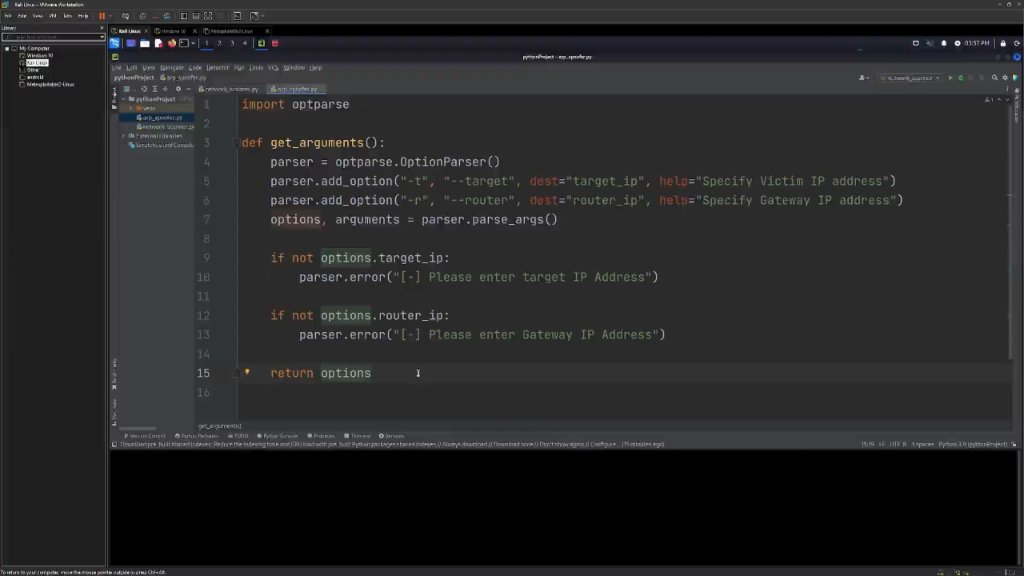Open VMware library search dropdown arrow
Screen dimensions: 1024x576
point(102,37)
